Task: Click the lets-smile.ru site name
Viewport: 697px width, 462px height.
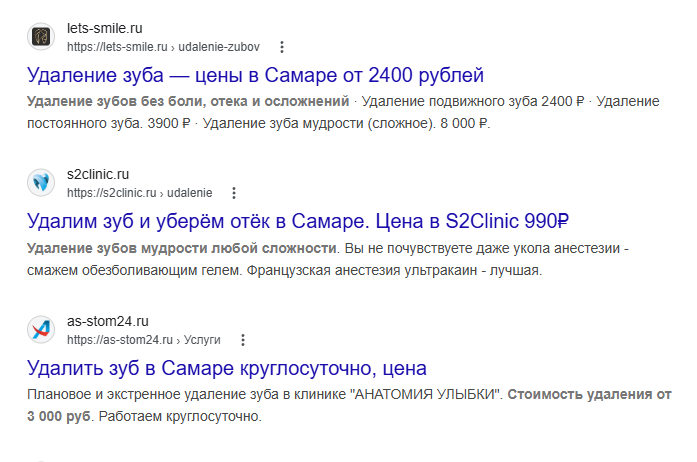Action: pos(104,28)
